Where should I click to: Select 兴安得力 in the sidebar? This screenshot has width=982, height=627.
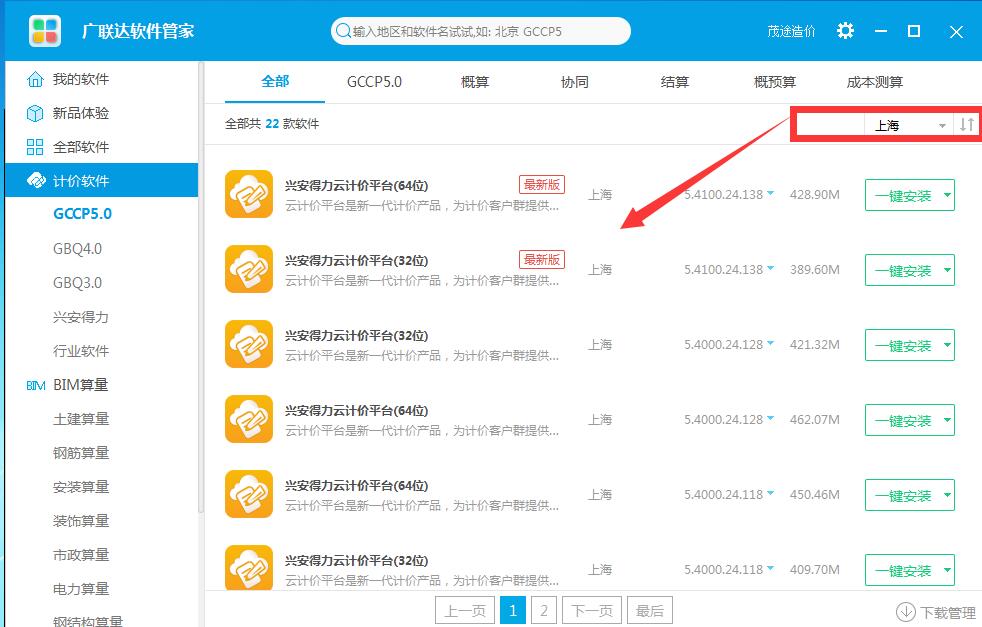pyautogui.click(x=81, y=317)
